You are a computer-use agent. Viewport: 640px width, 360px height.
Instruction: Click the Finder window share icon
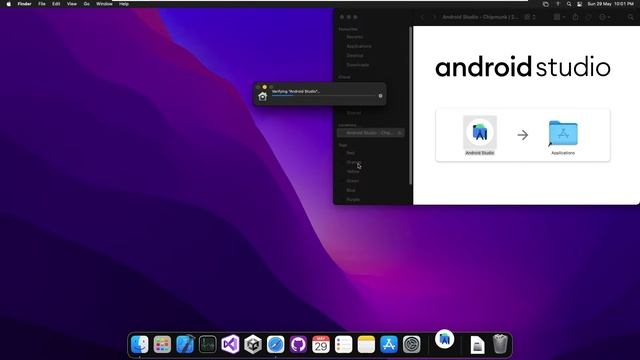pos(576,17)
